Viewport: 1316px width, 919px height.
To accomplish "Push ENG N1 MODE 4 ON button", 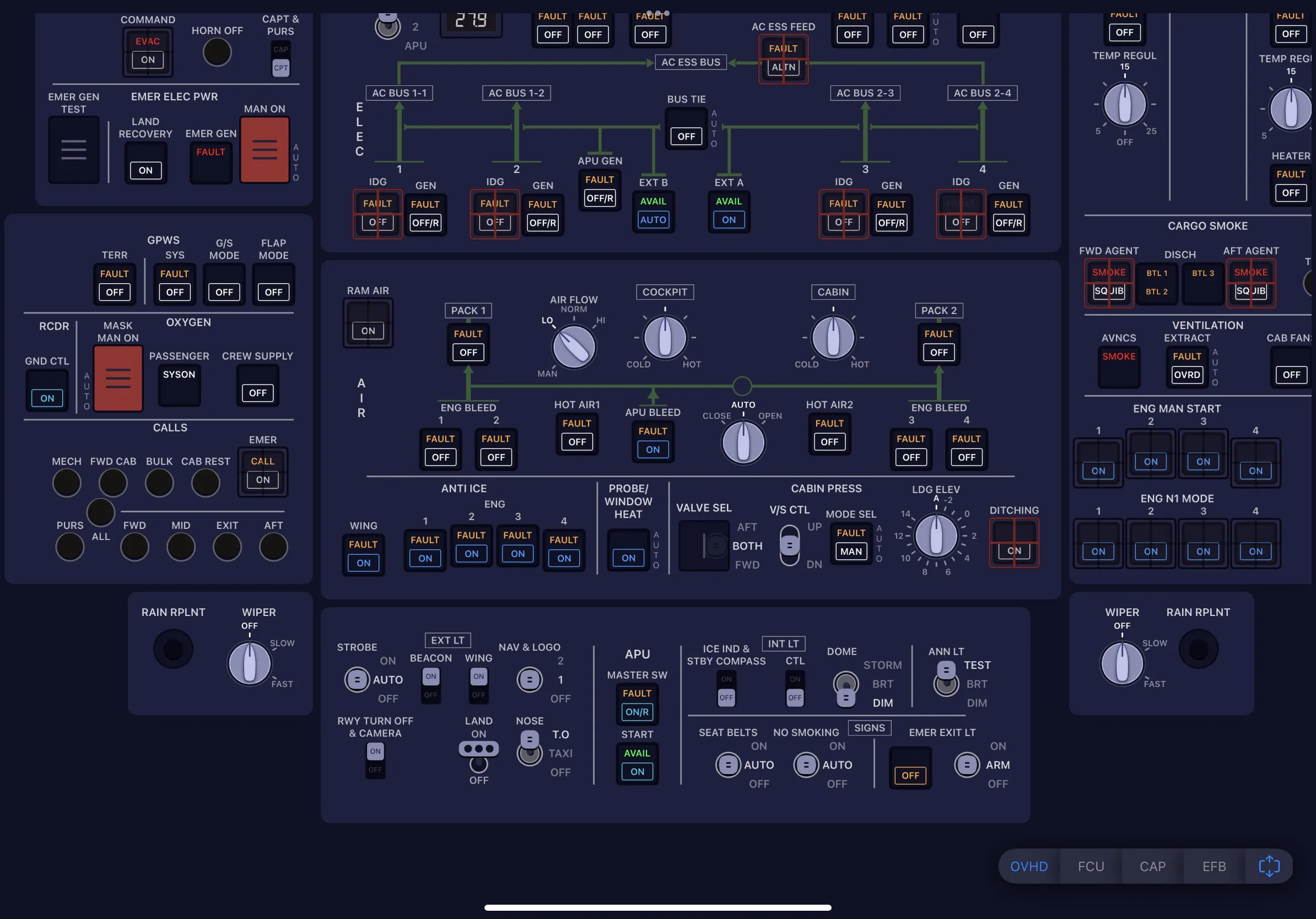I will pyautogui.click(x=1256, y=544).
